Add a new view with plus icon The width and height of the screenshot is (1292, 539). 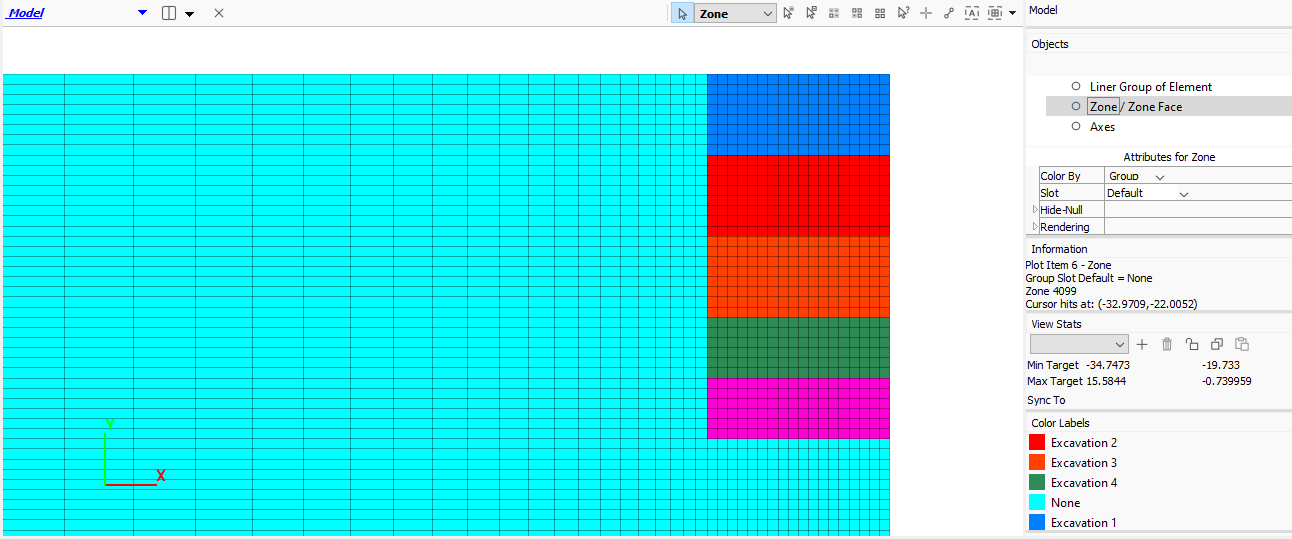coord(1142,344)
